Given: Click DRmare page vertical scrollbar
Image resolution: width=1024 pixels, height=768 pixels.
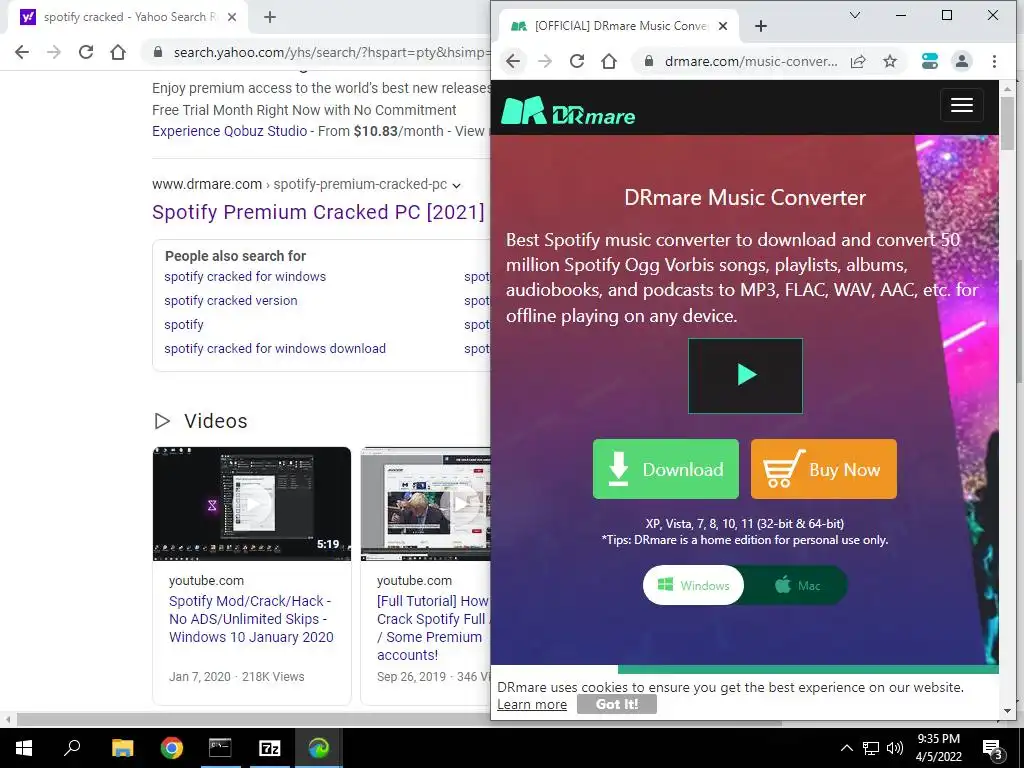Looking at the screenshot, I should [1006, 124].
